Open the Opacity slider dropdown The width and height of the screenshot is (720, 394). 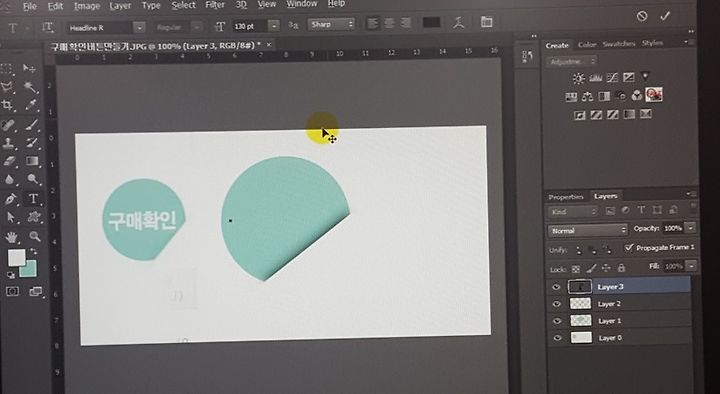point(690,228)
